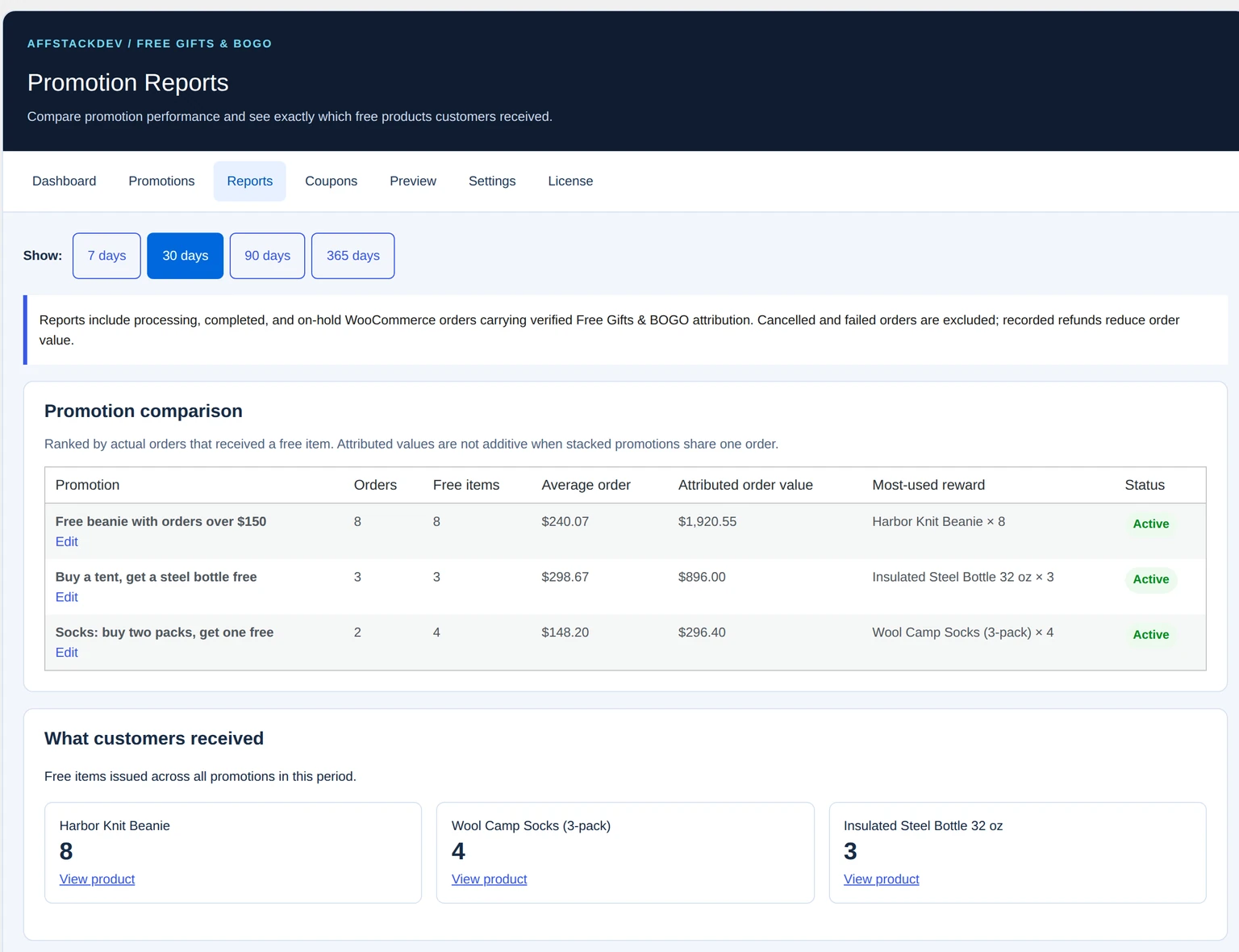Click the Free items column header

(465, 485)
